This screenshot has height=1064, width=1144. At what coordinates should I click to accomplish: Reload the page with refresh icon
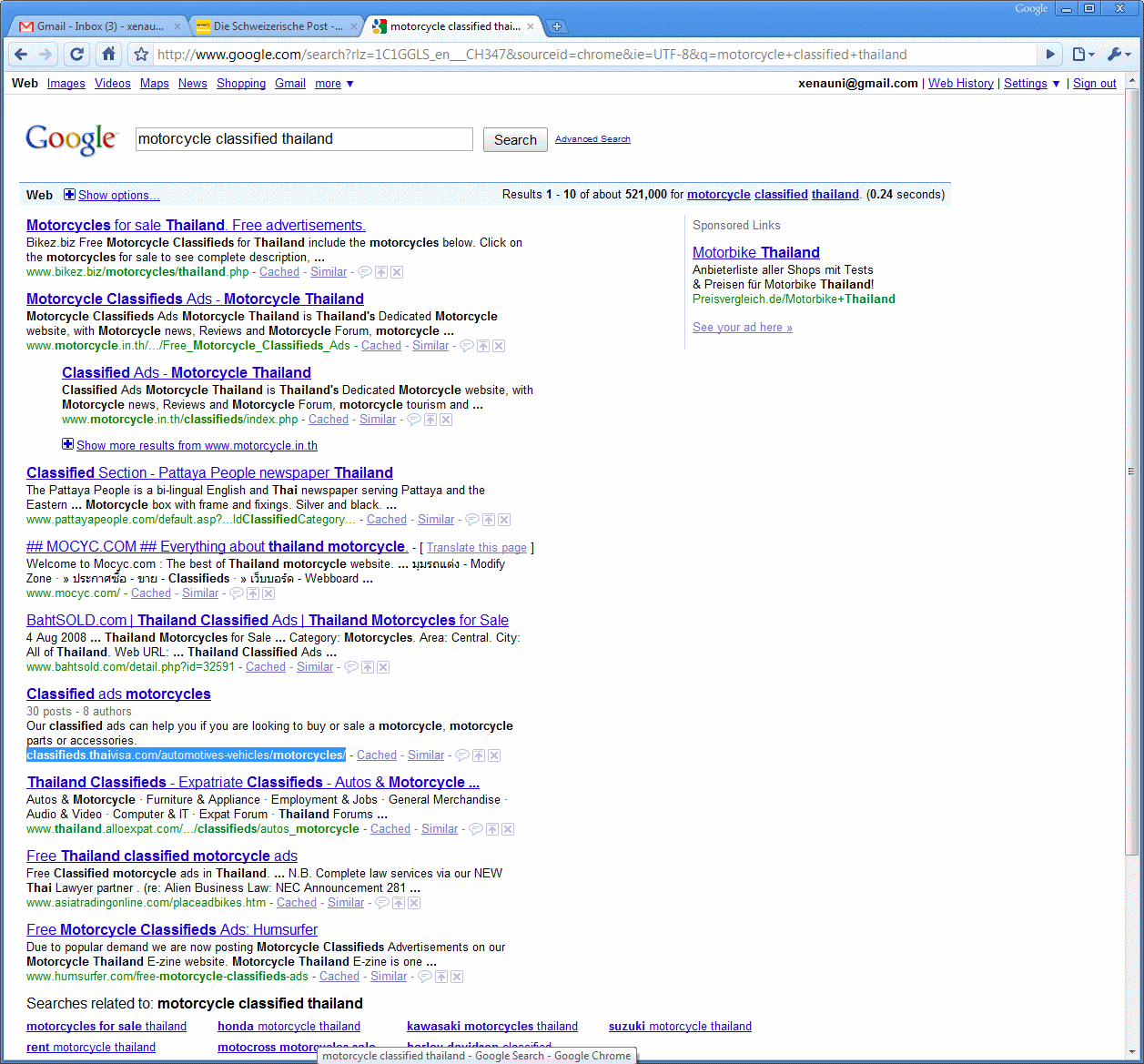[x=77, y=55]
